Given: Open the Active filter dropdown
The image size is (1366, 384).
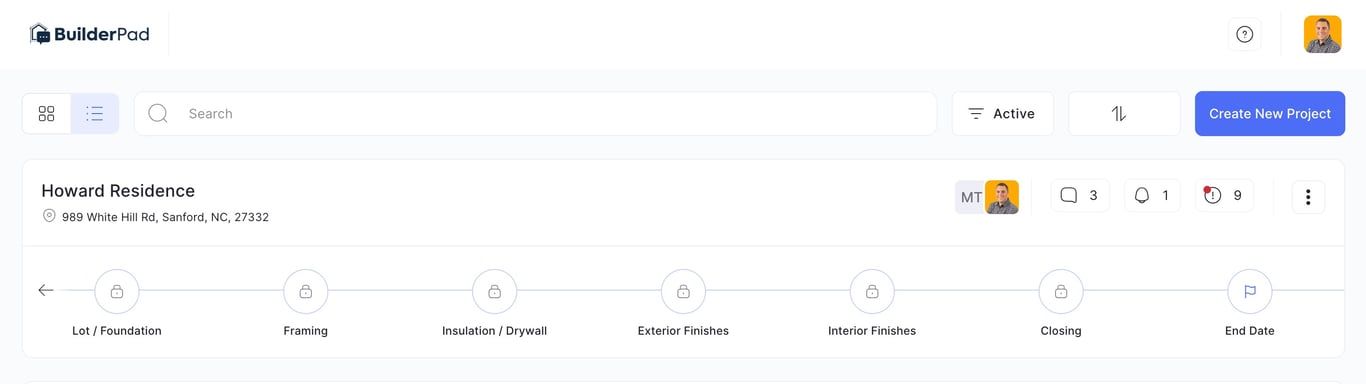Looking at the screenshot, I should (1002, 114).
